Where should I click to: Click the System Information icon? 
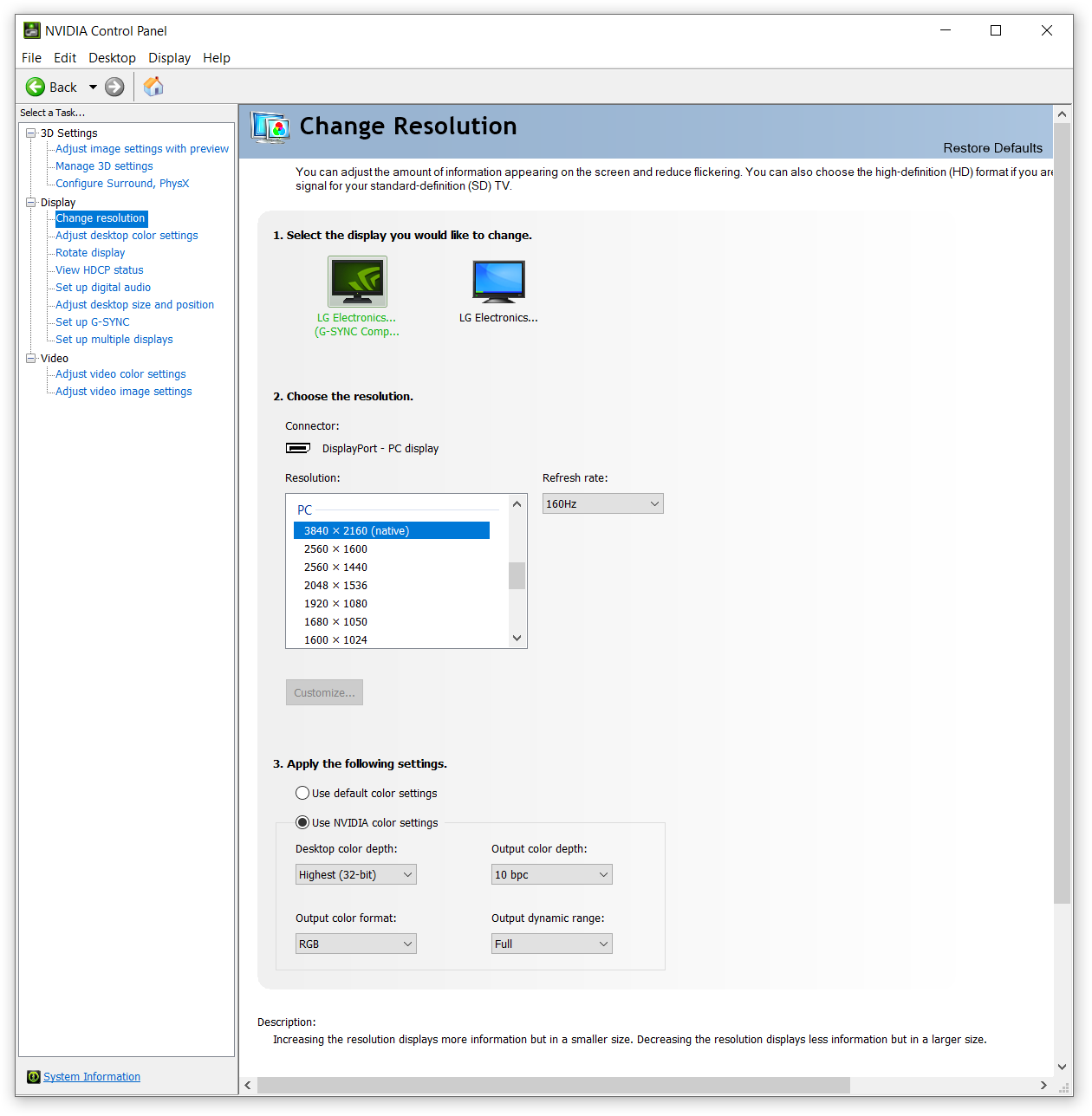click(34, 1076)
